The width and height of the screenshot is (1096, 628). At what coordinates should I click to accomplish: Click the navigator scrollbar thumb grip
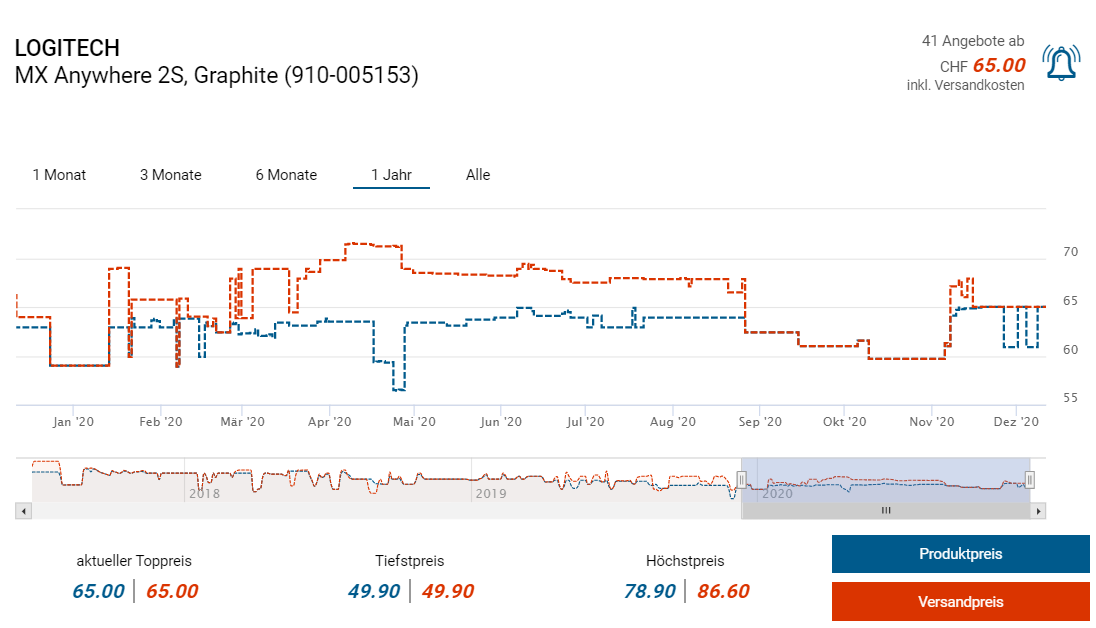[885, 511]
